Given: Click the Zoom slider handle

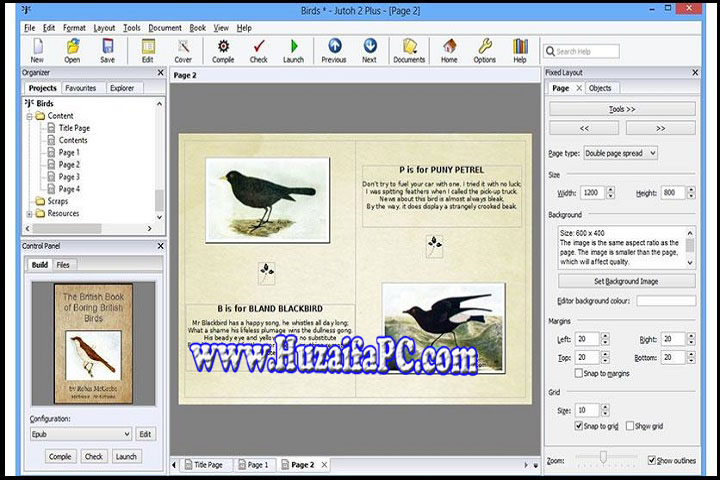Looking at the screenshot, I should [x=603, y=457].
